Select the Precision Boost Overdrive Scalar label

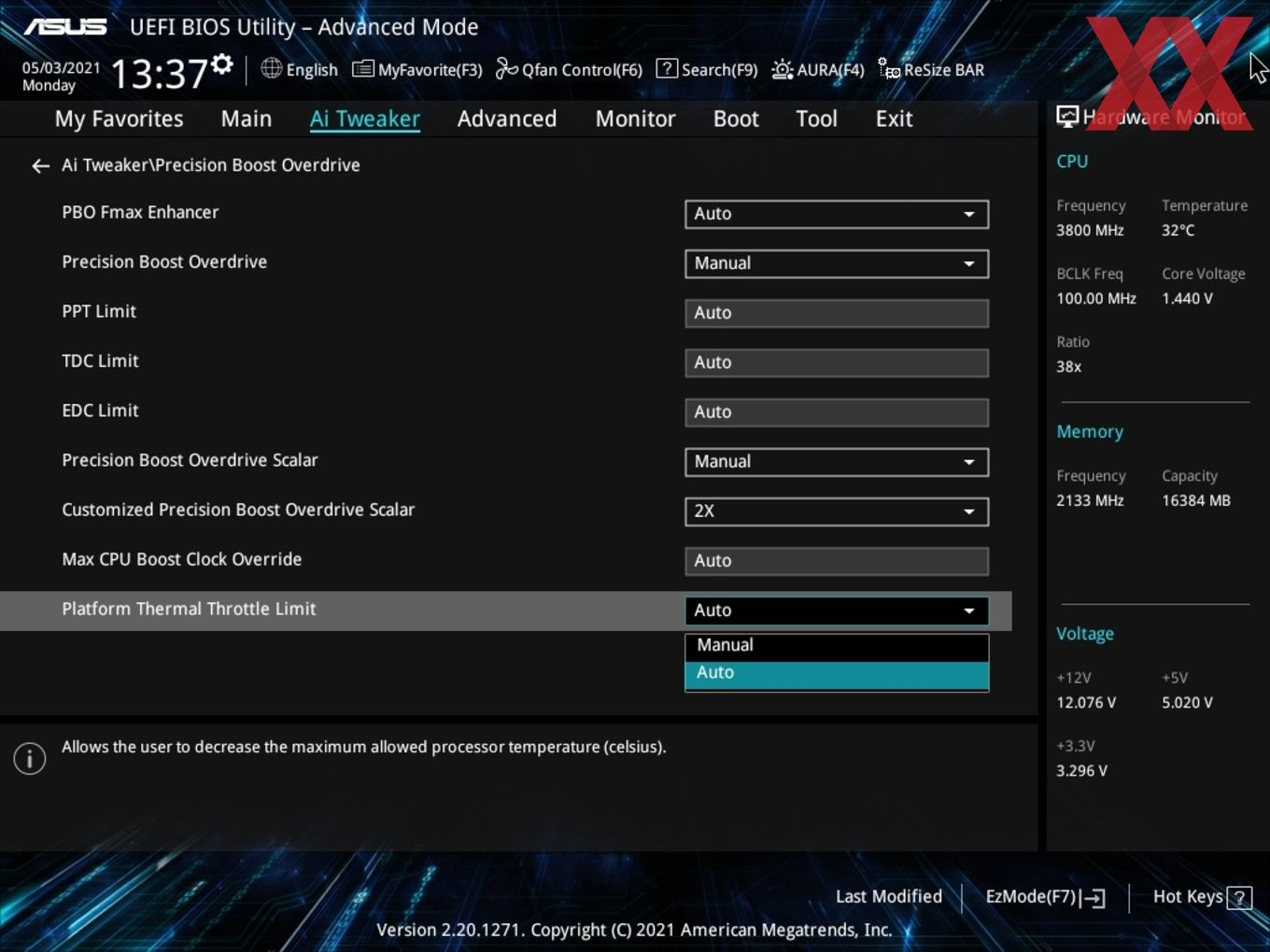point(190,460)
